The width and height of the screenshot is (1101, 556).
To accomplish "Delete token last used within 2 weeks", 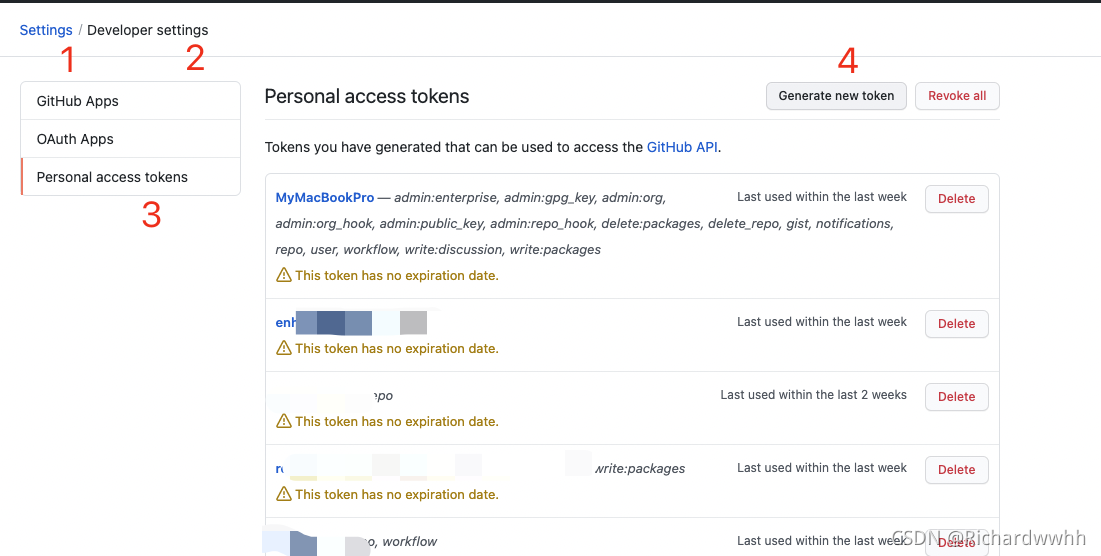I will click(x=956, y=397).
